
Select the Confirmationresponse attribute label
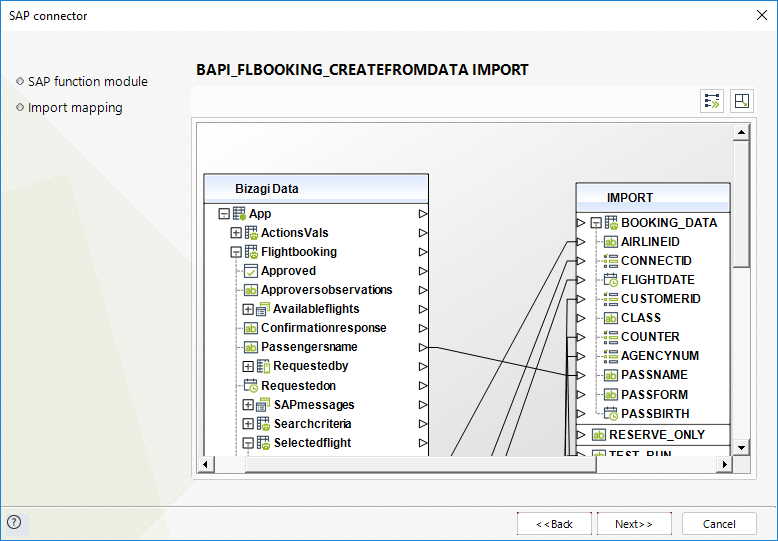point(324,328)
